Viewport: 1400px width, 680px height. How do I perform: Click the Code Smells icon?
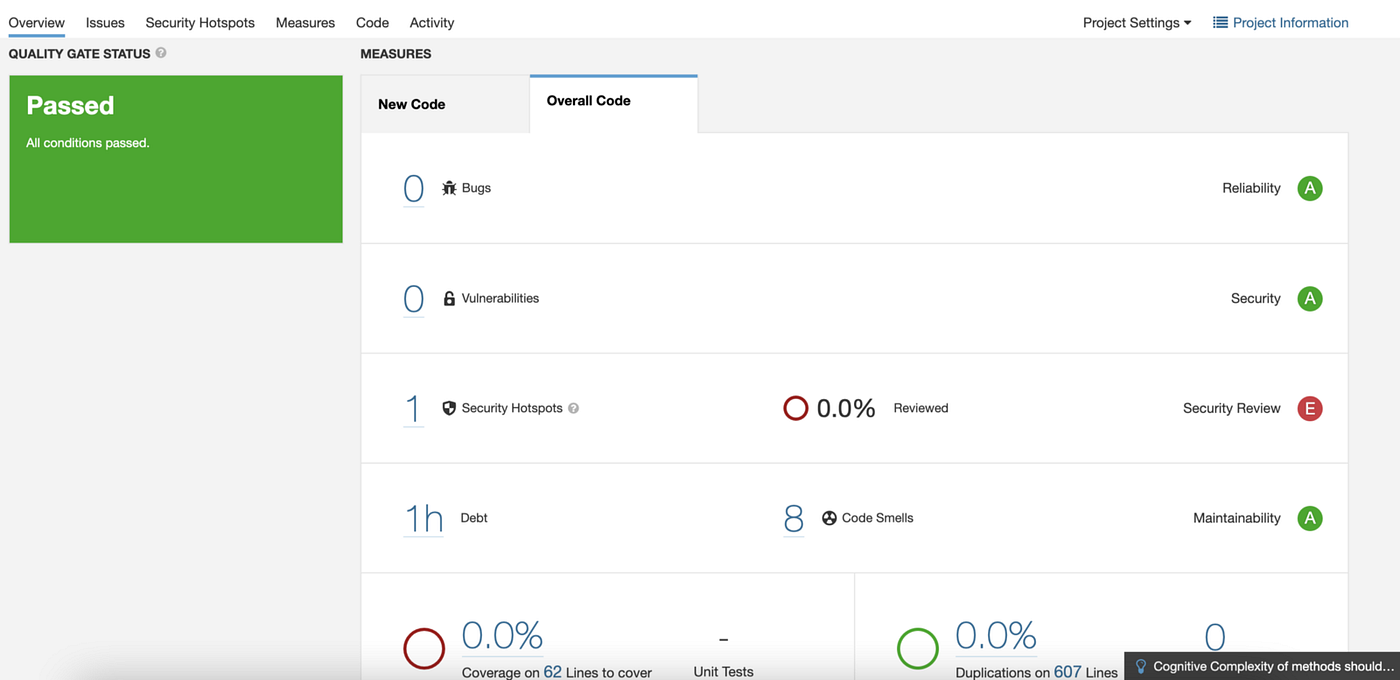[x=829, y=517]
